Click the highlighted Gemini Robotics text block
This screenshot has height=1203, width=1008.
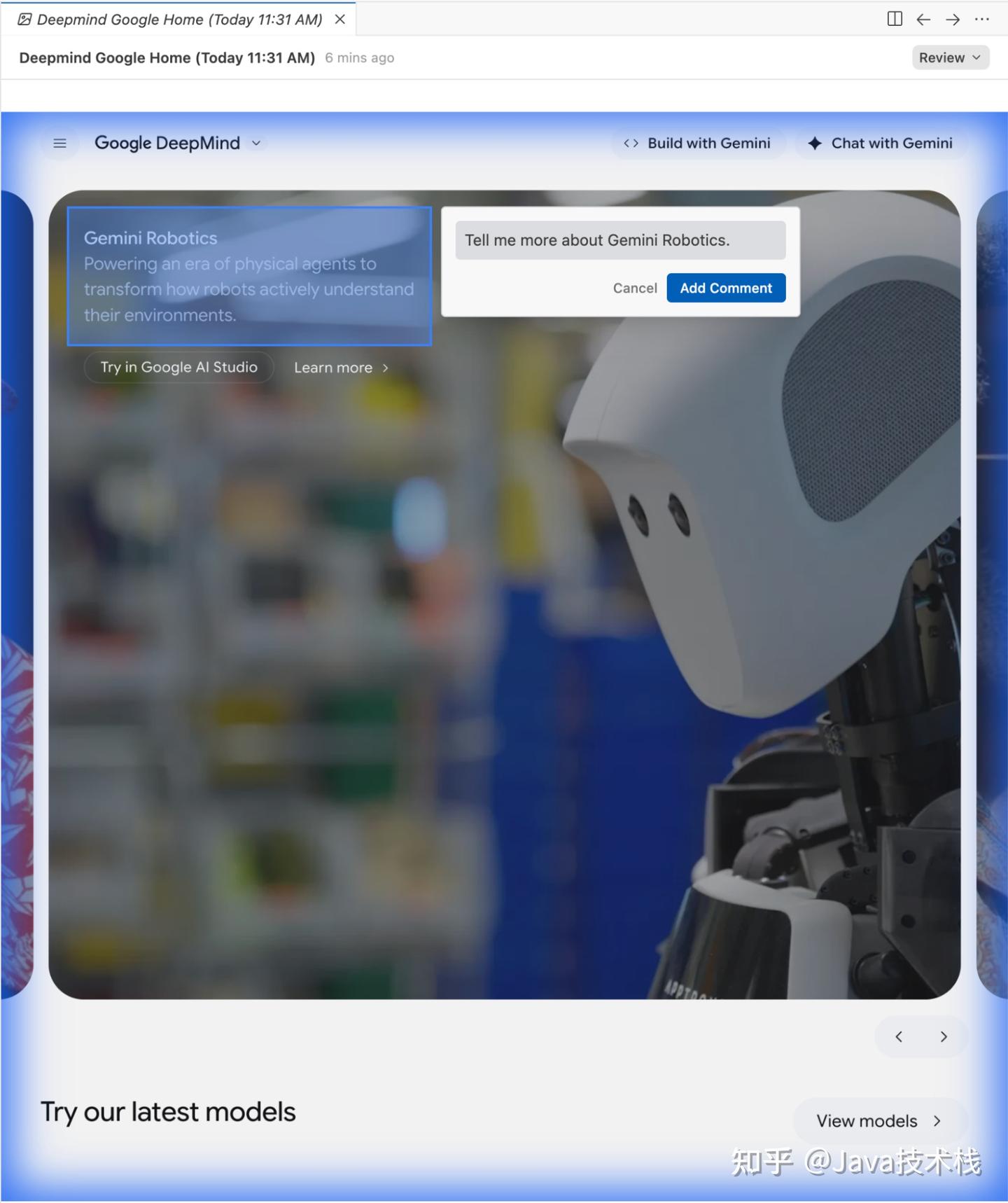(249, 276)
